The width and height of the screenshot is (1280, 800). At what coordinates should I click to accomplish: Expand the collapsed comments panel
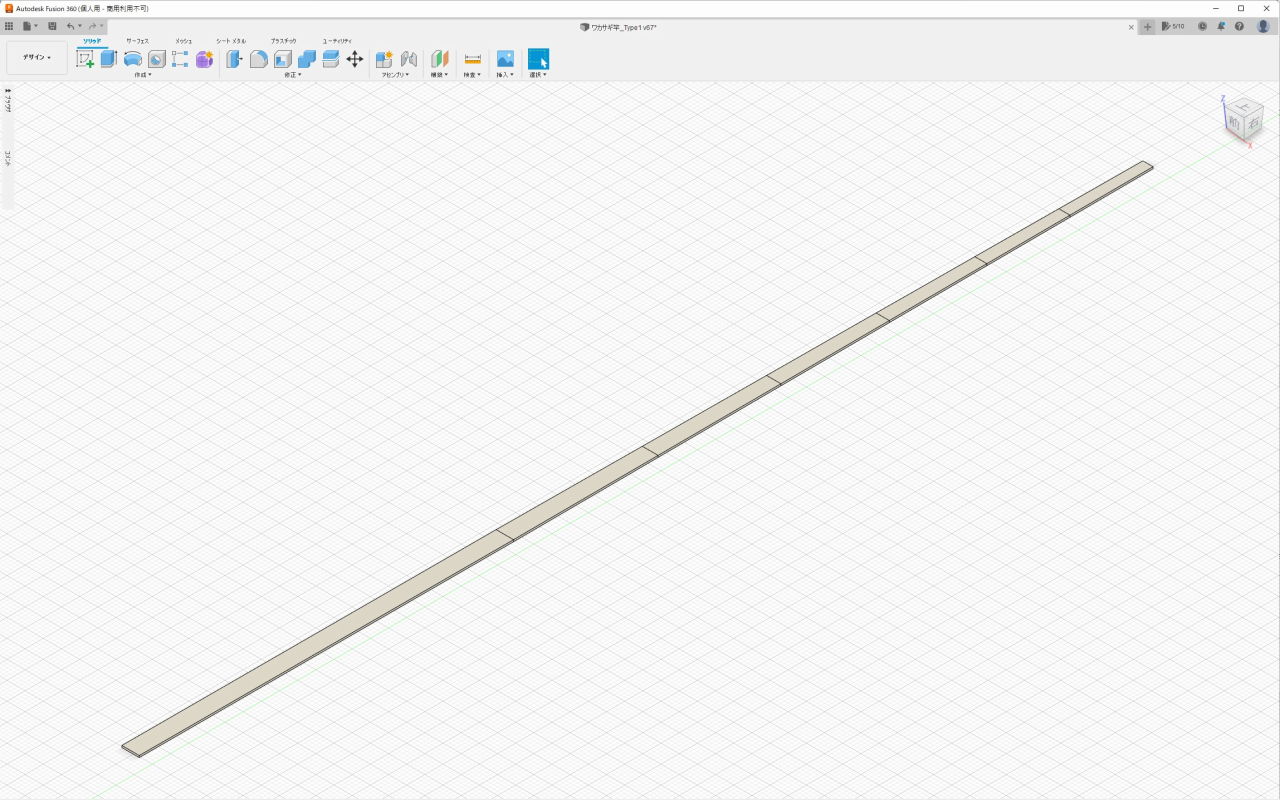[8, 157]
